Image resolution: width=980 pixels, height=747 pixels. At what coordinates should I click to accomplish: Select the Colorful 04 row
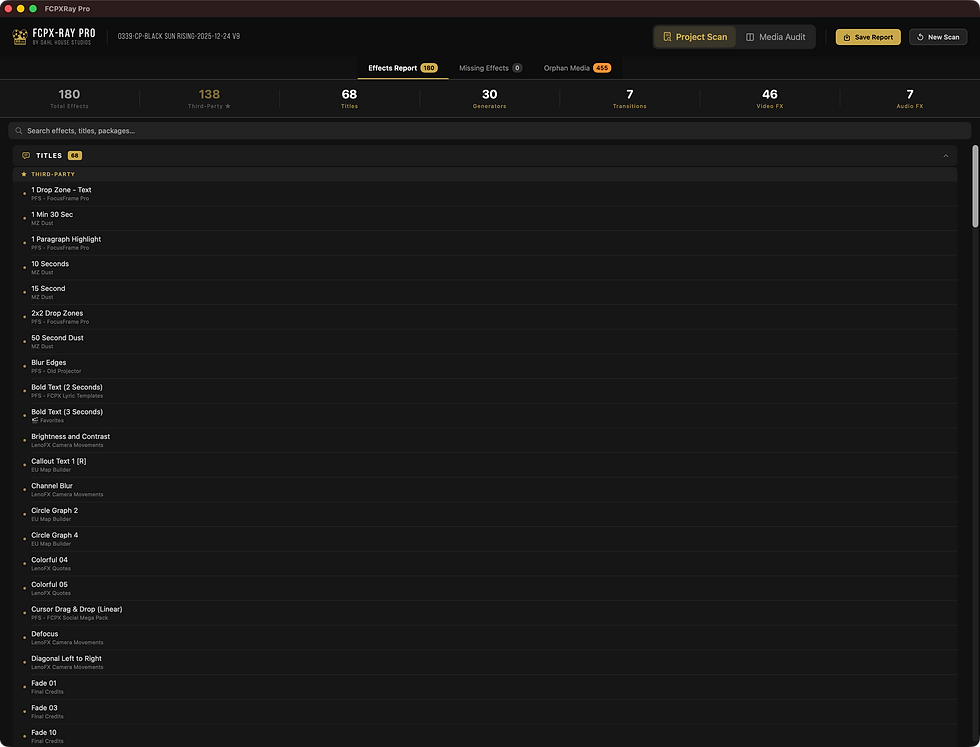click(485, 564)
